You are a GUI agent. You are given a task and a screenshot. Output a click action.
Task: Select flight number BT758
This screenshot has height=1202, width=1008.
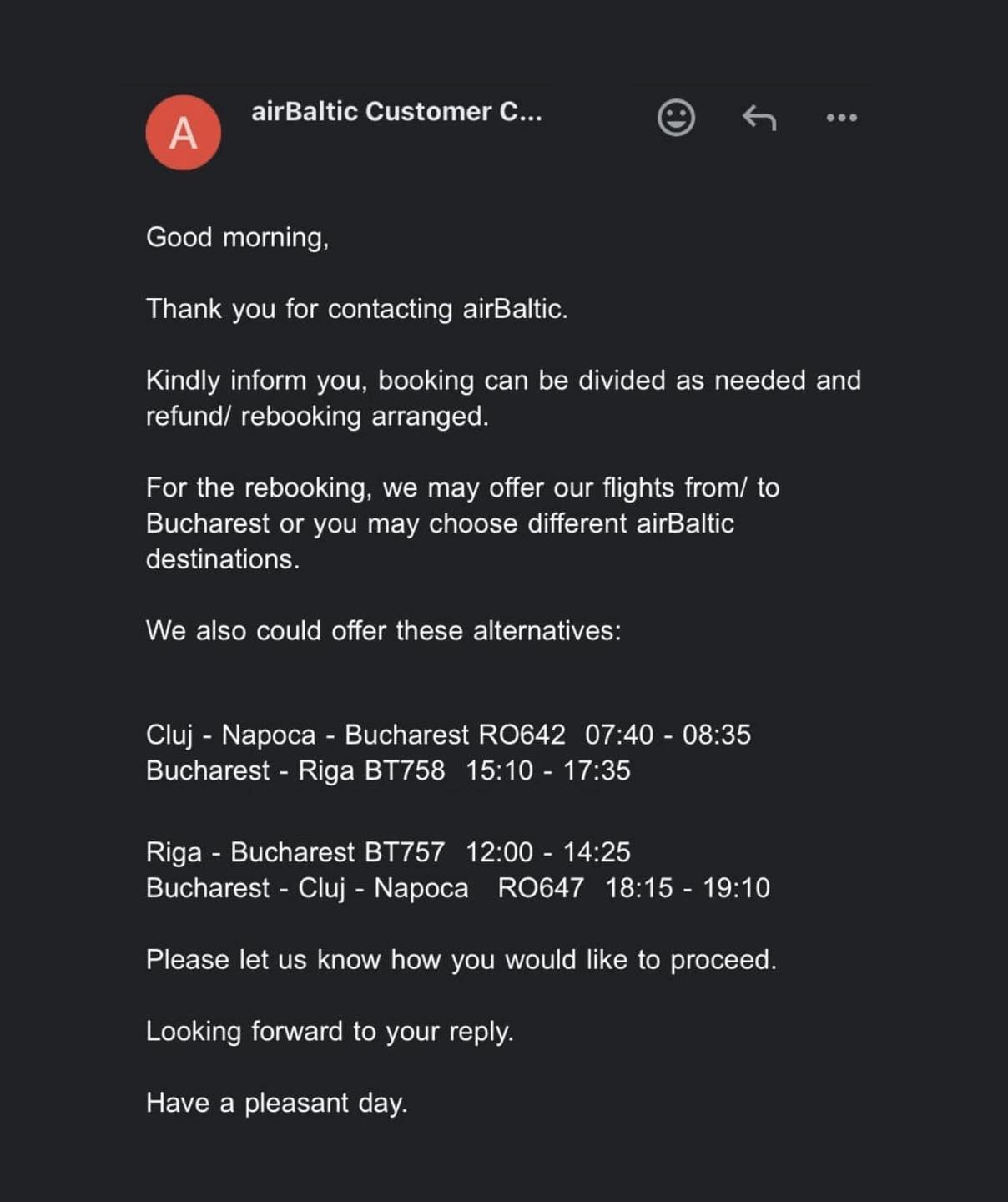point(405,770)
